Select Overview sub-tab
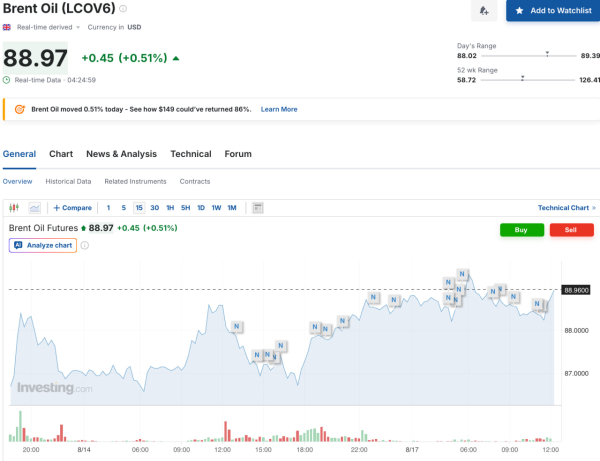Screen dimensions: 600x461 [x=18, y=181]
